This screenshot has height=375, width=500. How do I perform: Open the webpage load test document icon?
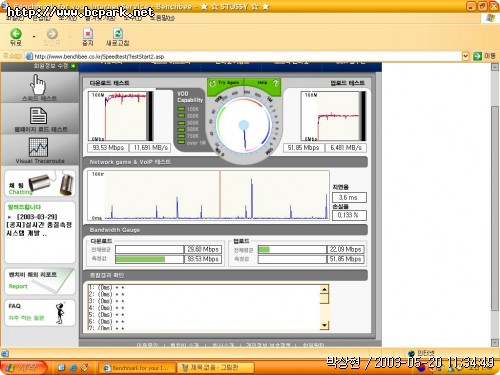coord(38,115)
